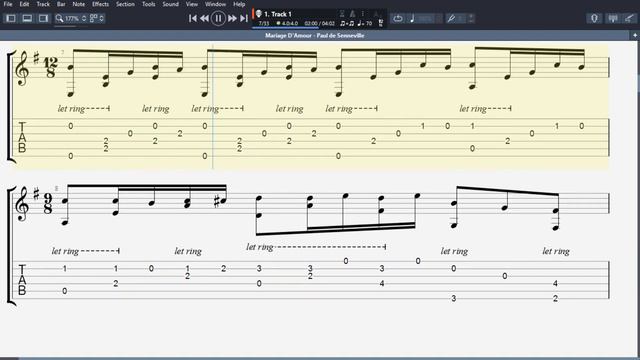Open the keyboard view
Viewport: 640px width, 360px height.
point(613,18)
